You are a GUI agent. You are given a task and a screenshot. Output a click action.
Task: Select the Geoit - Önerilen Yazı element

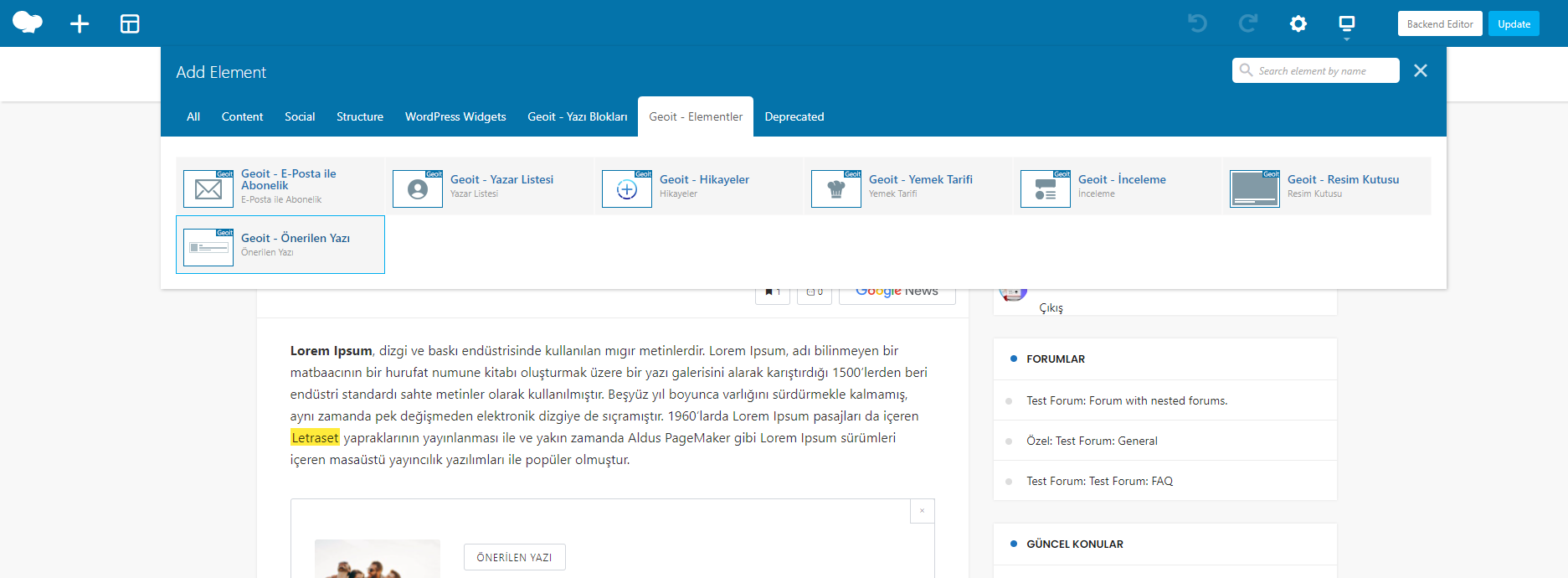coord(280,245)
